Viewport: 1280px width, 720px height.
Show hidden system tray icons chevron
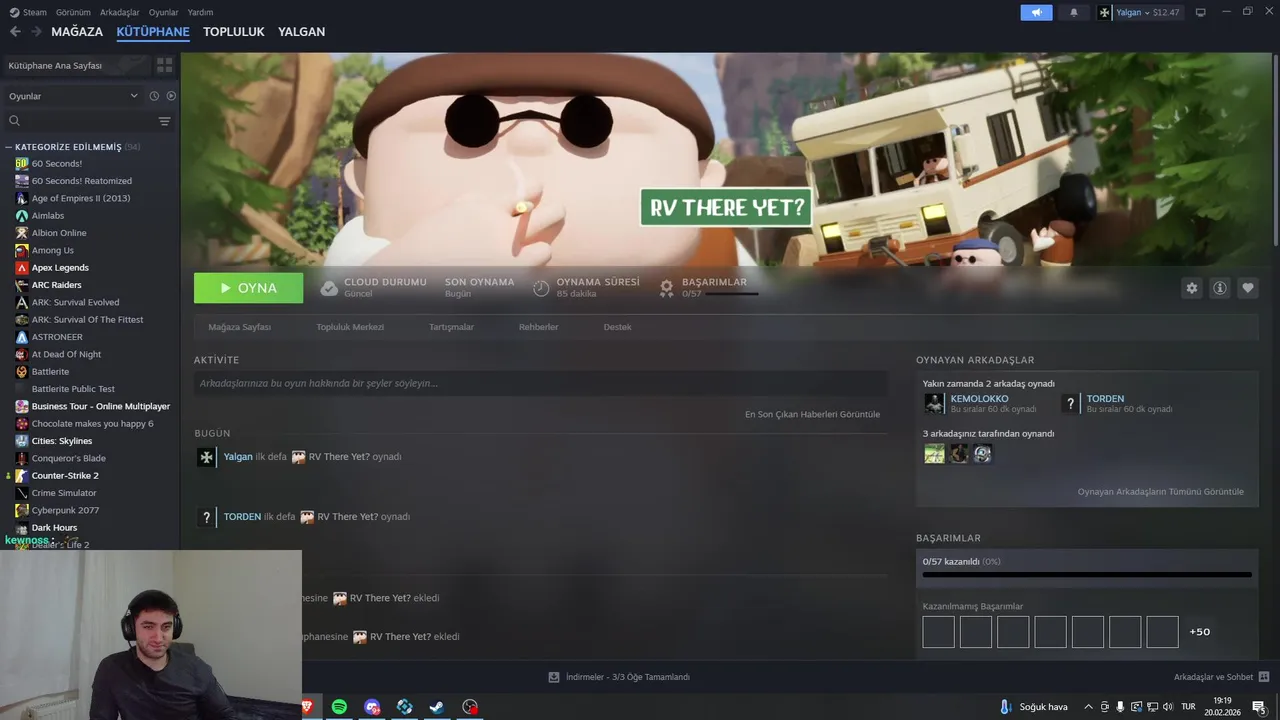1089,707
